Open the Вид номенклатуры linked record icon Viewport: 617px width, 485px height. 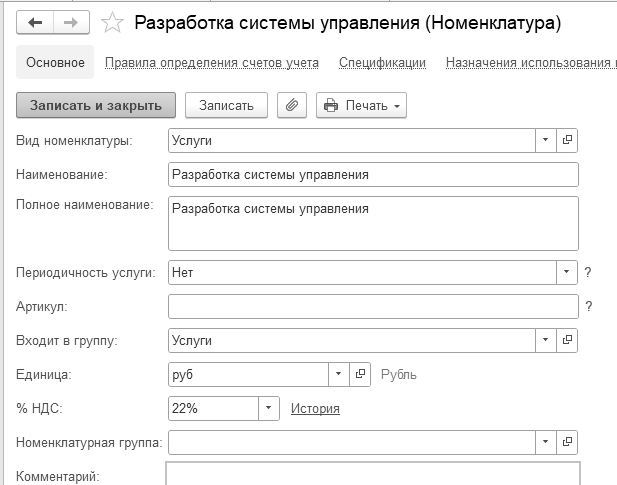pyautogui.click(x=568, y=140)
